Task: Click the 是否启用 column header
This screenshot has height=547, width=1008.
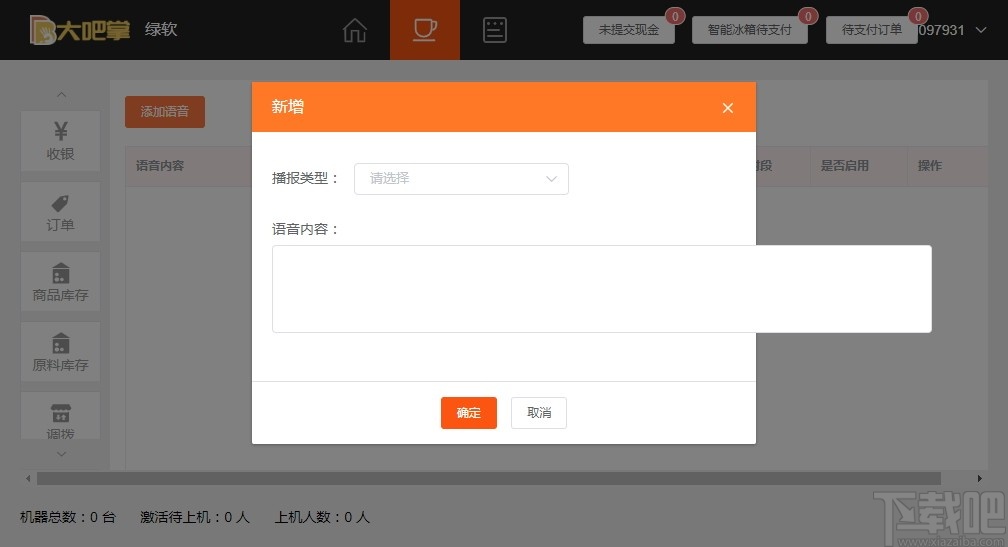Action: pyautogui.click(x=845, y=166)
